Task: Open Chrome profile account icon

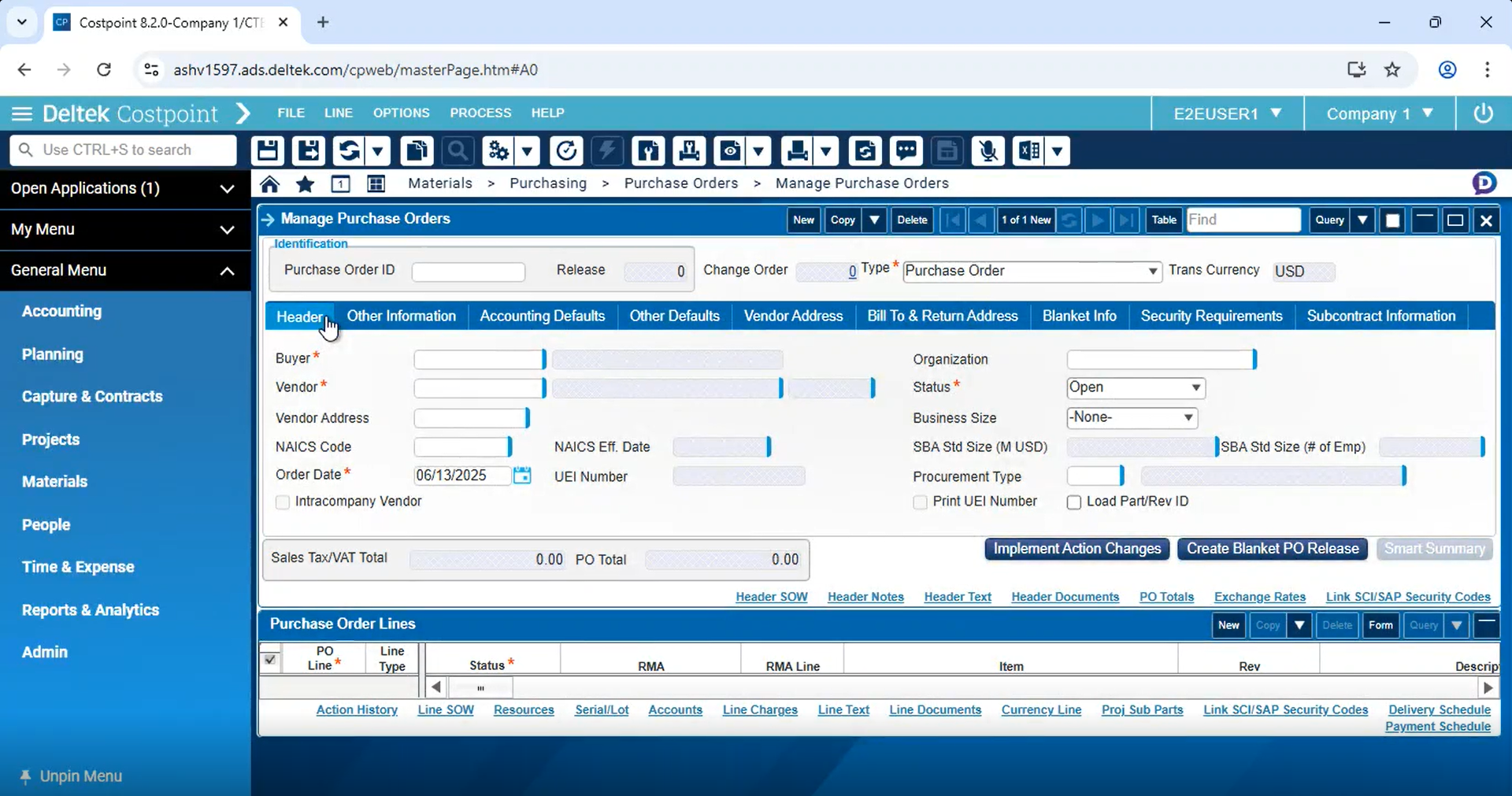Action: pyautogui.click(x=1447, y=69)
